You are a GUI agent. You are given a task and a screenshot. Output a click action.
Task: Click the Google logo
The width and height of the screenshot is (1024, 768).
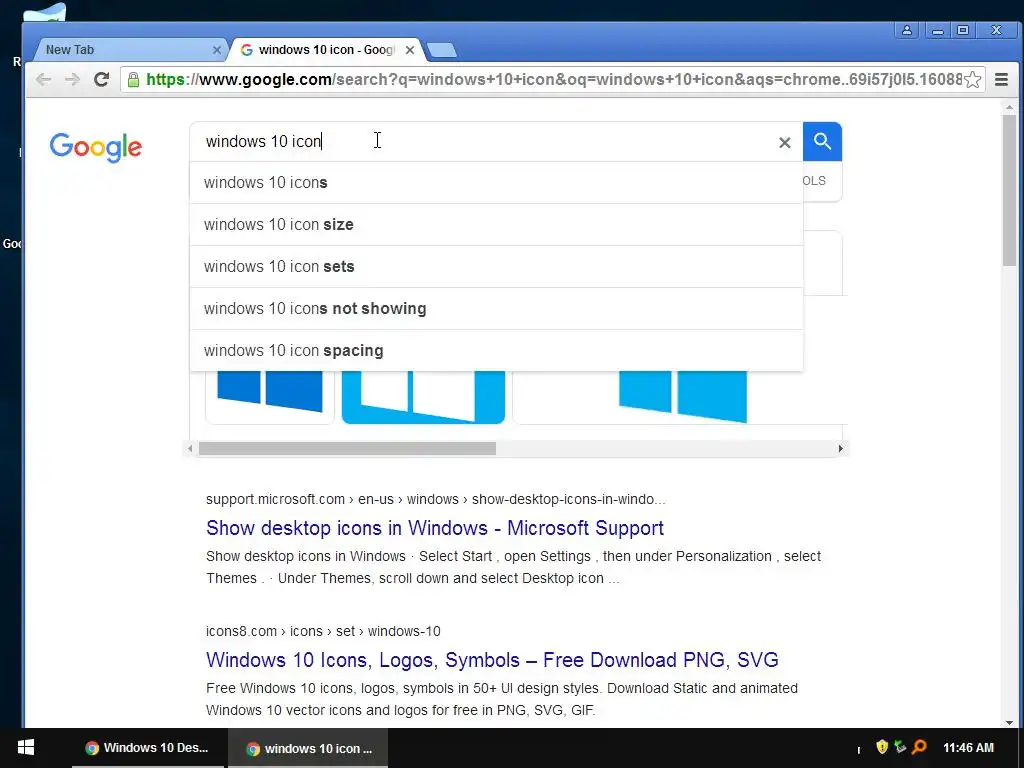pyautogui.click(x=95, y=148)
